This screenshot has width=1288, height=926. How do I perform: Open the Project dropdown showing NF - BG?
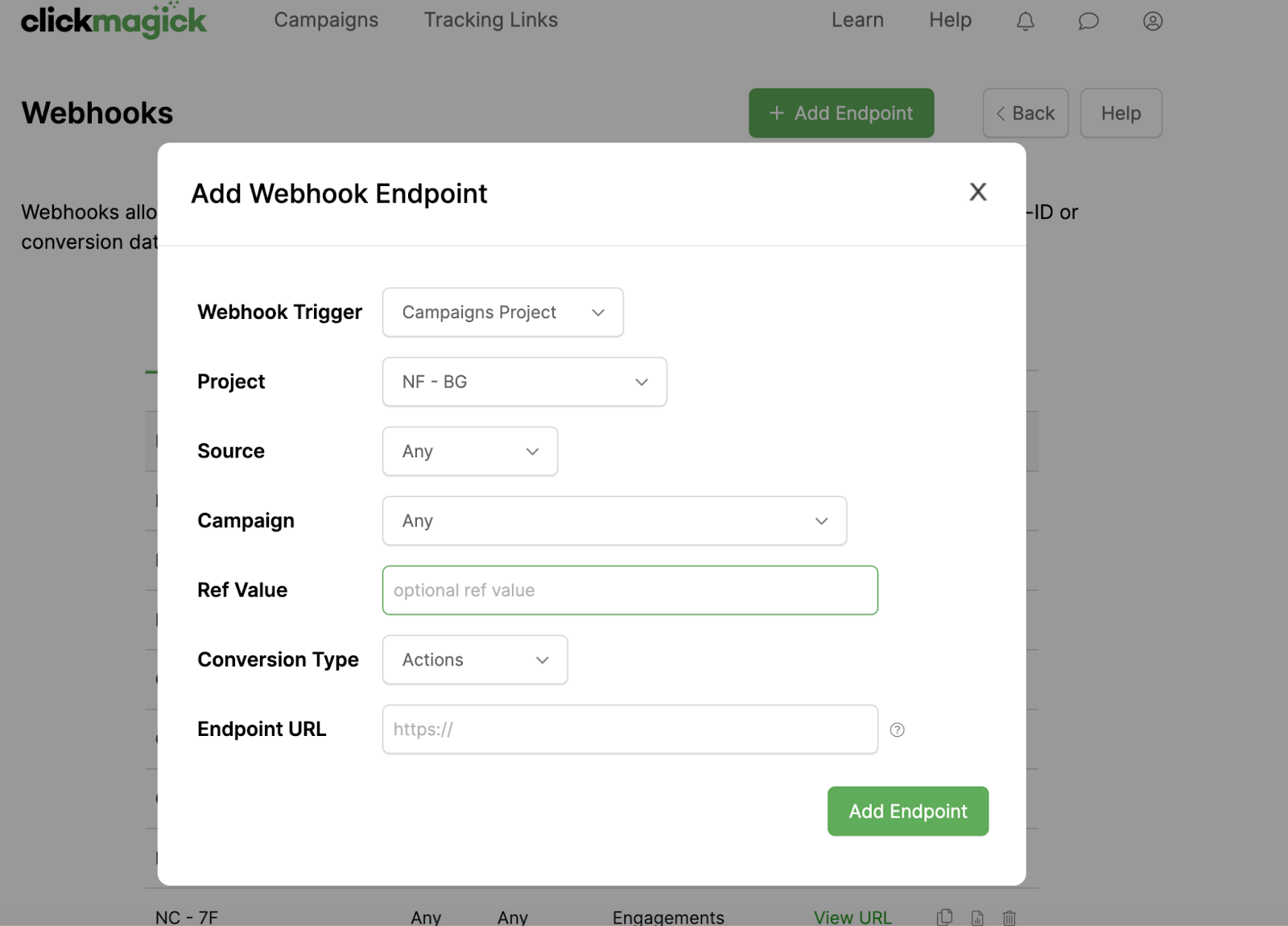click(x=524, y=382)
